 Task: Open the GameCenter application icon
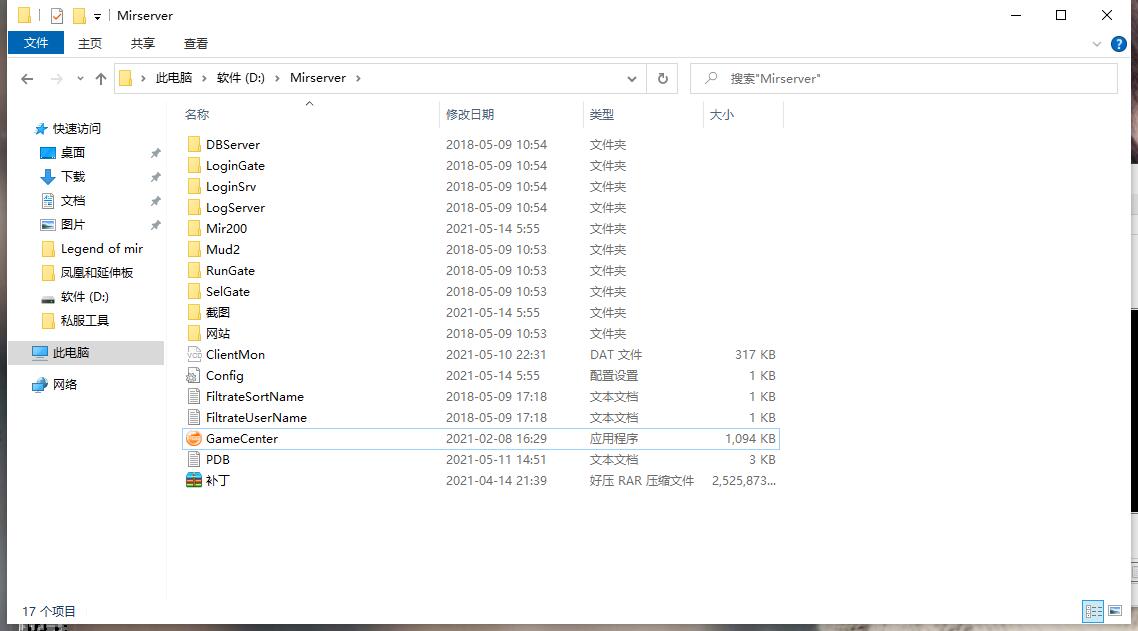(194, 439)
